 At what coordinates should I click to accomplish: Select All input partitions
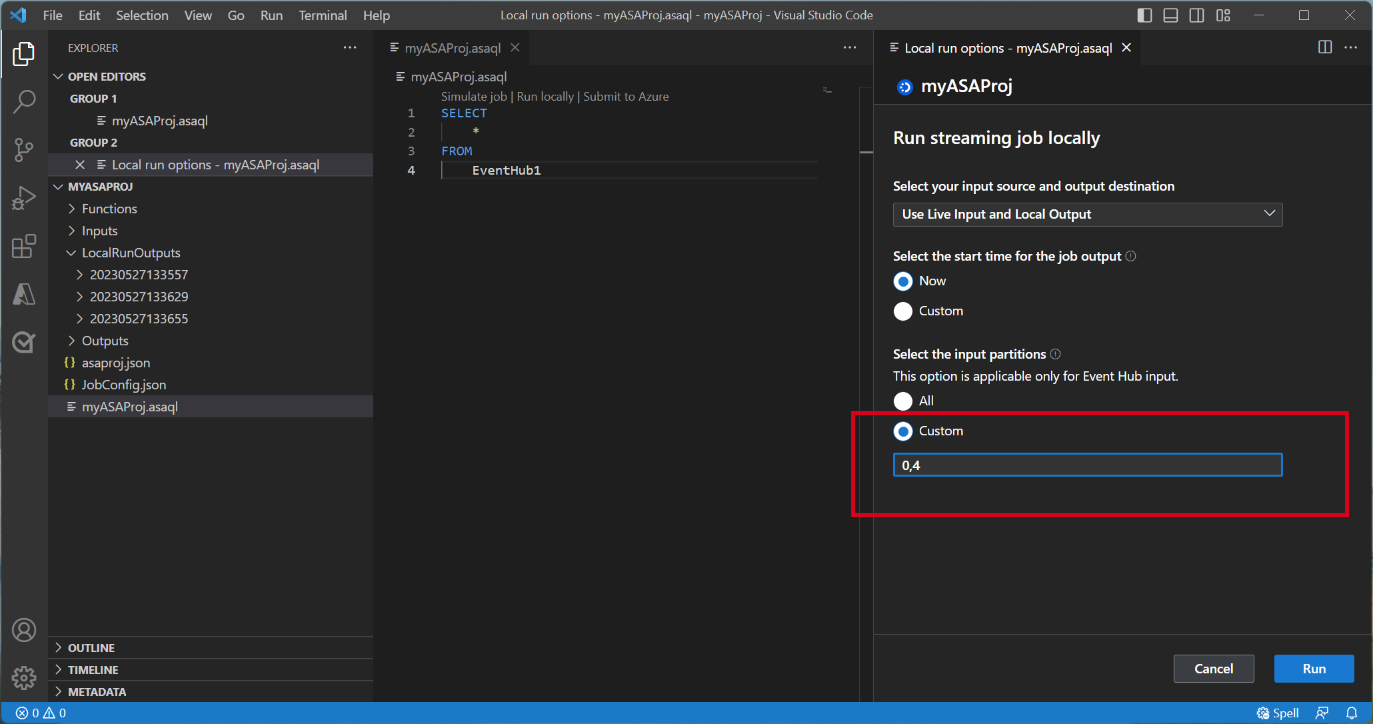903,400
